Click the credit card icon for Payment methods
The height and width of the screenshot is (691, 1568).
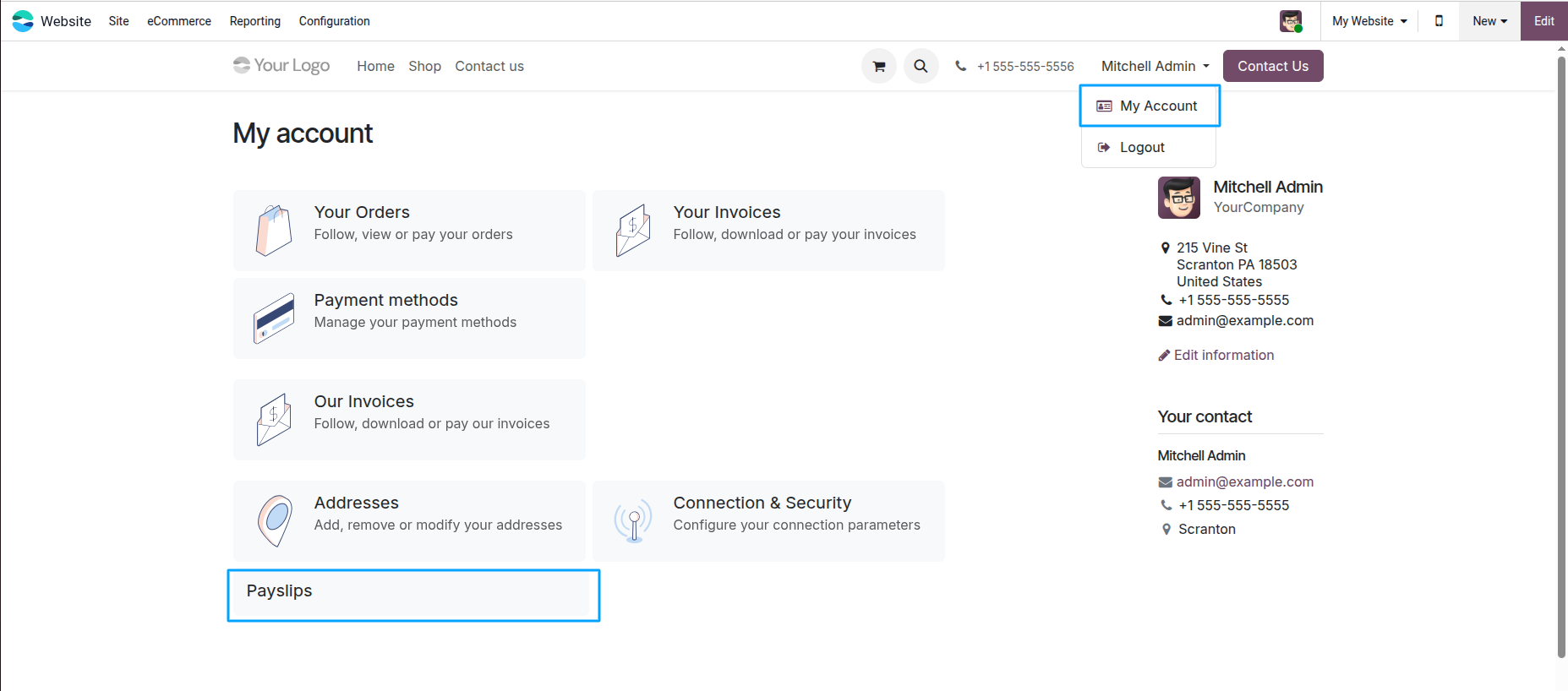[274, 318]
